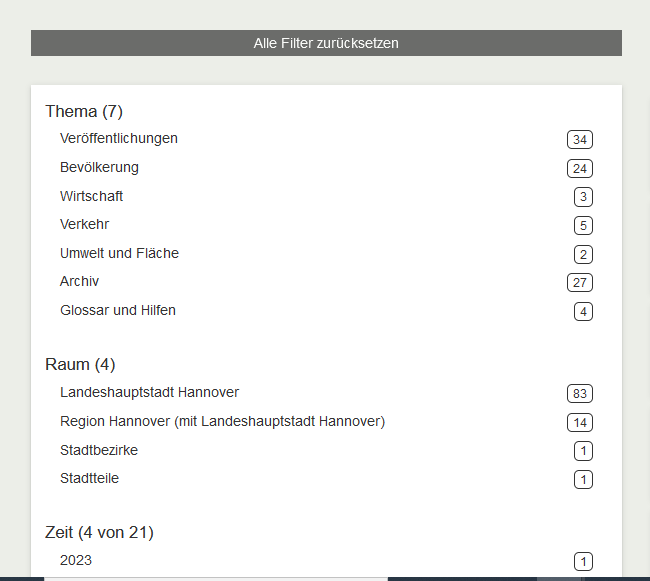This screenshot has width=650, height=581.
Task: Expand the Zeit (4 von 21) section
Action: (x=99, y=532)
